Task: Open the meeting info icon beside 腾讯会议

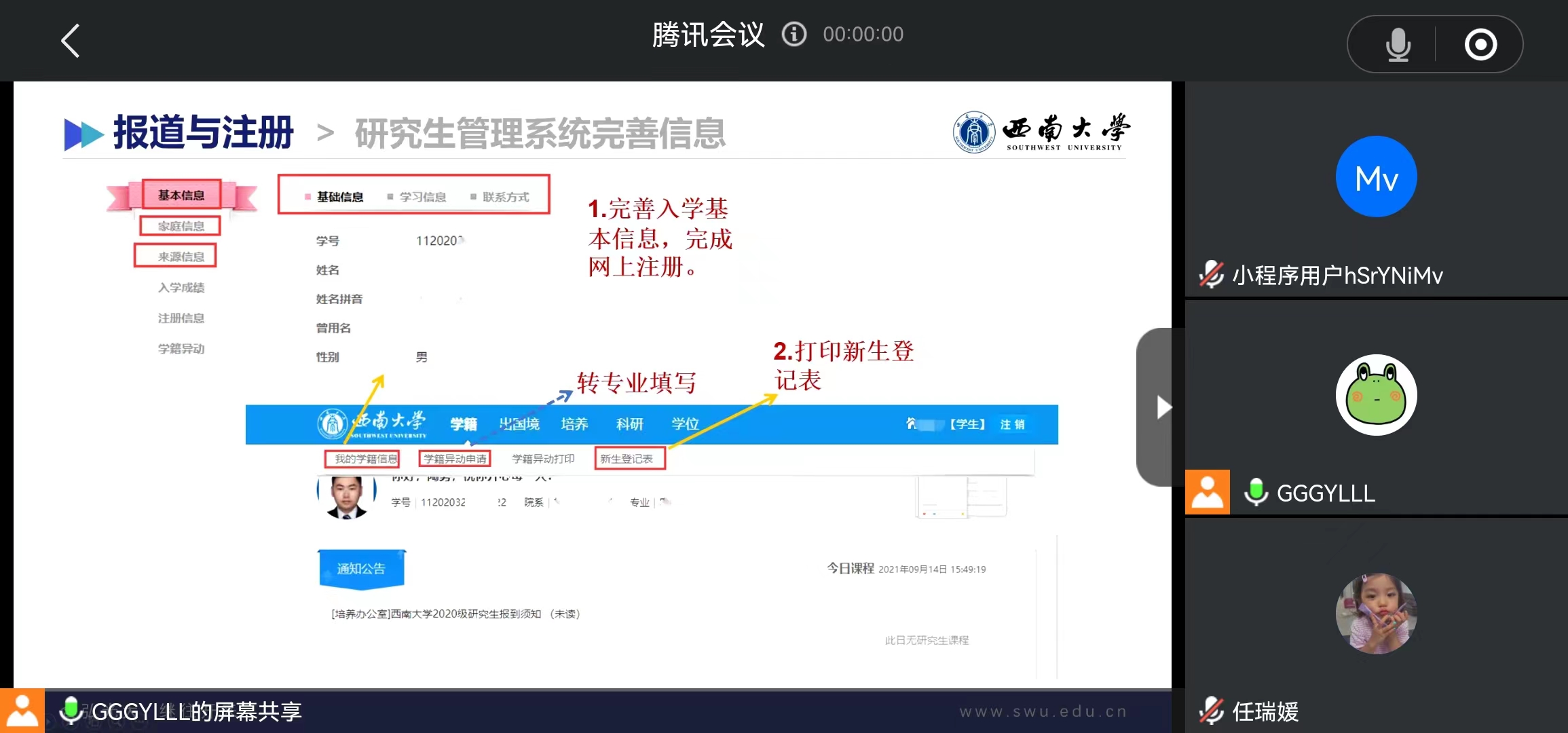Action: 794,34
